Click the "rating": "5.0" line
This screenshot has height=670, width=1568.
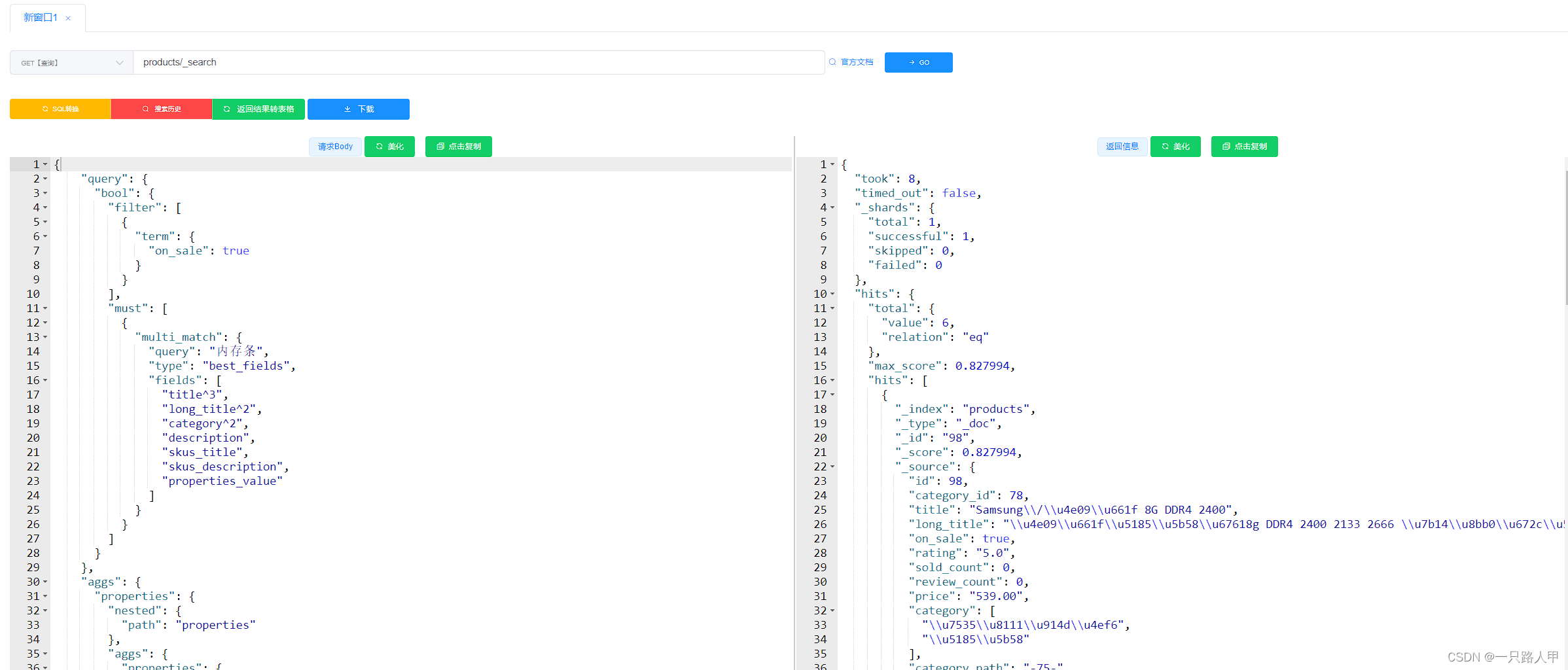962,554
